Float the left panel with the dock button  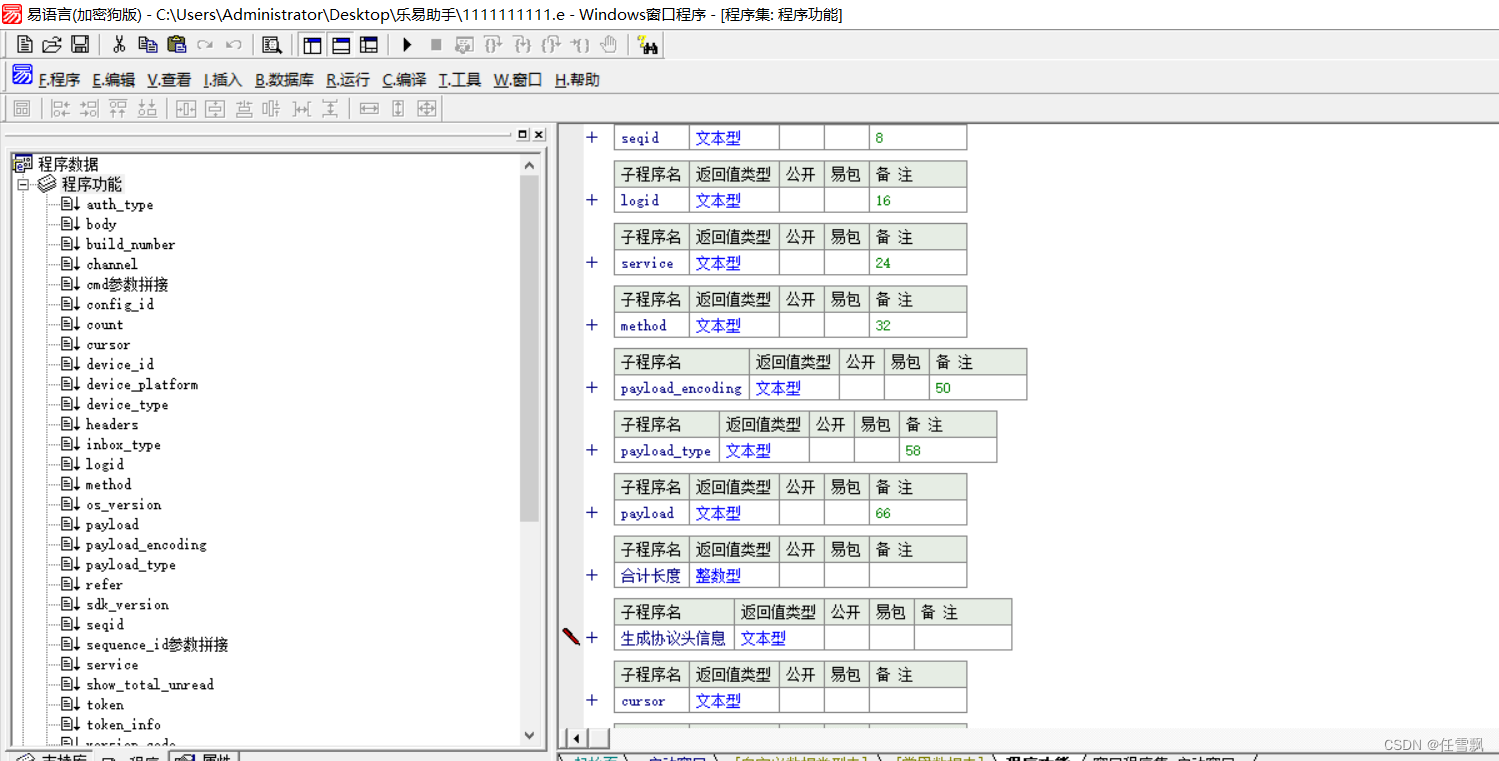coord(523,134)
